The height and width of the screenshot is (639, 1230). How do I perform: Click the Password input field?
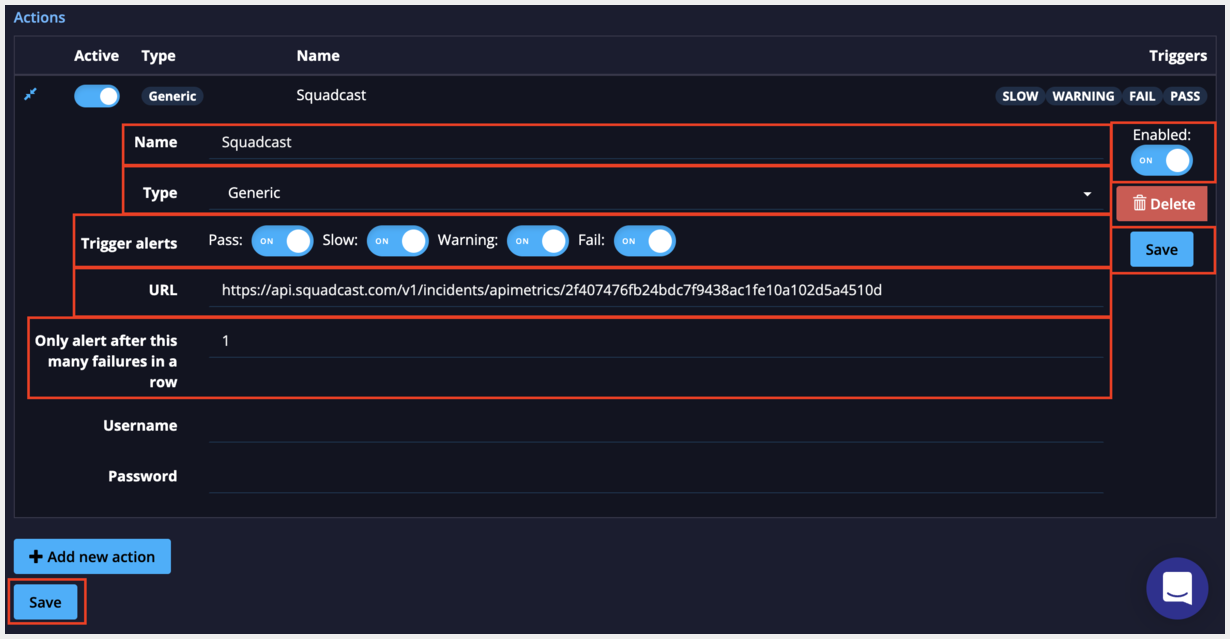656,477
